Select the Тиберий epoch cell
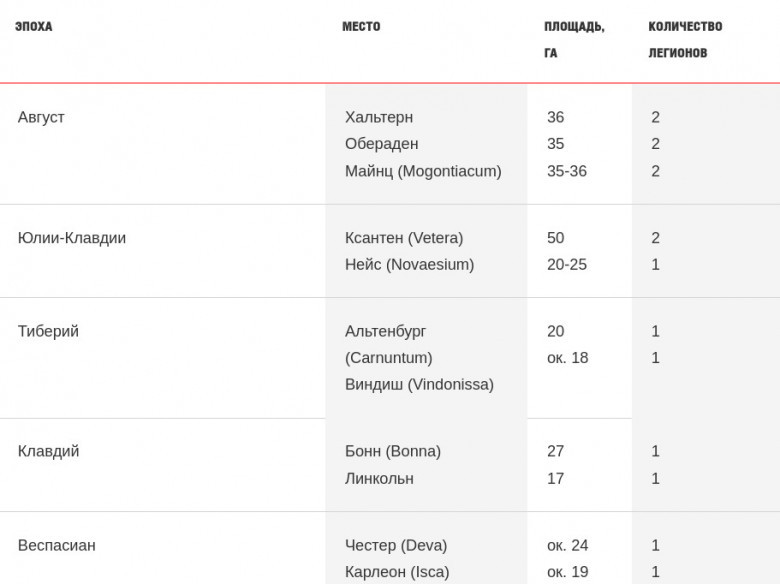Viewport: 780px width, 584px height. point(48,331)
